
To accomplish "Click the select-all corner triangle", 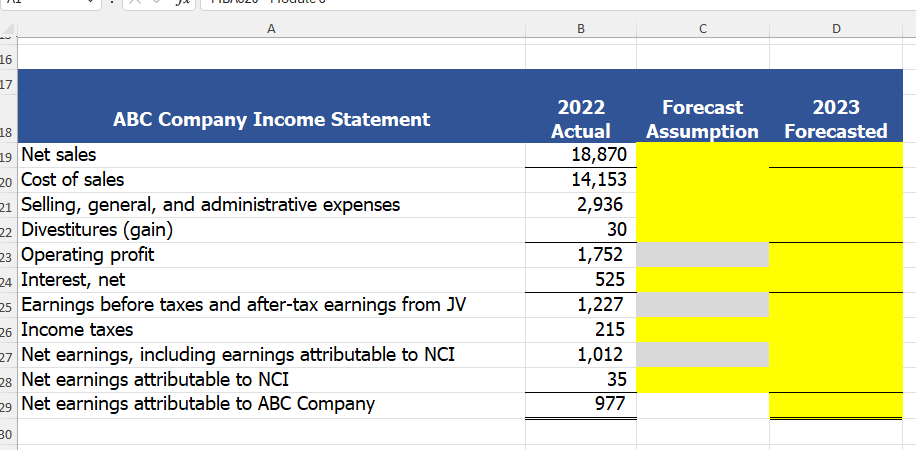I will tap(8, 29).
